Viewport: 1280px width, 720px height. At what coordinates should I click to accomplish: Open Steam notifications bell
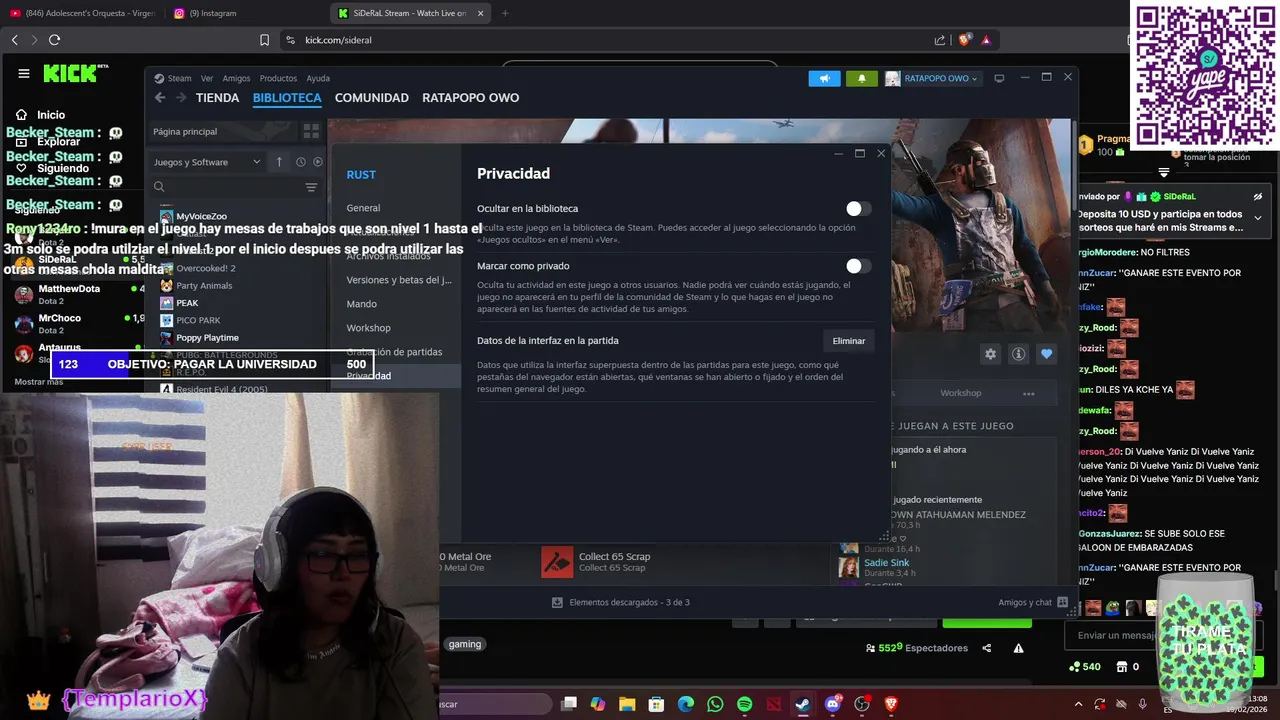[862, 78]
